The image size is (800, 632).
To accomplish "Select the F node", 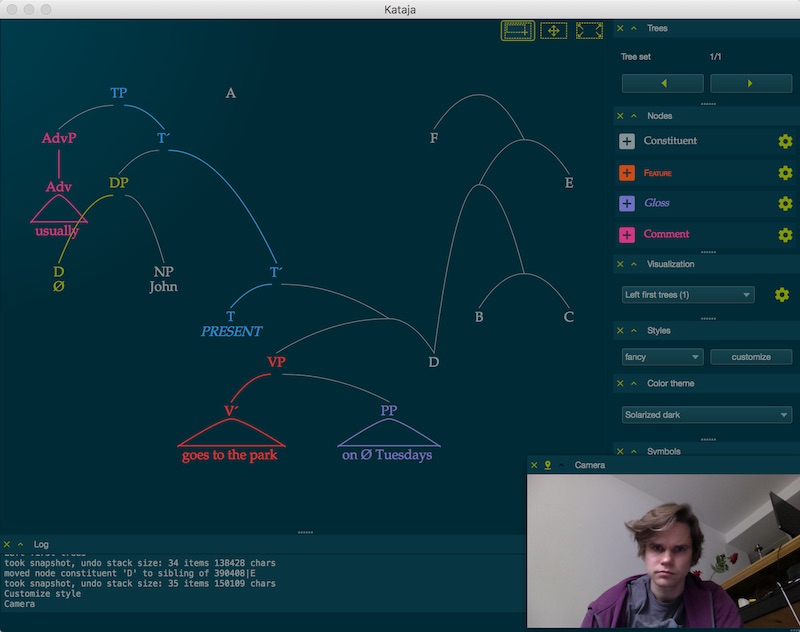I will point(434,138).
